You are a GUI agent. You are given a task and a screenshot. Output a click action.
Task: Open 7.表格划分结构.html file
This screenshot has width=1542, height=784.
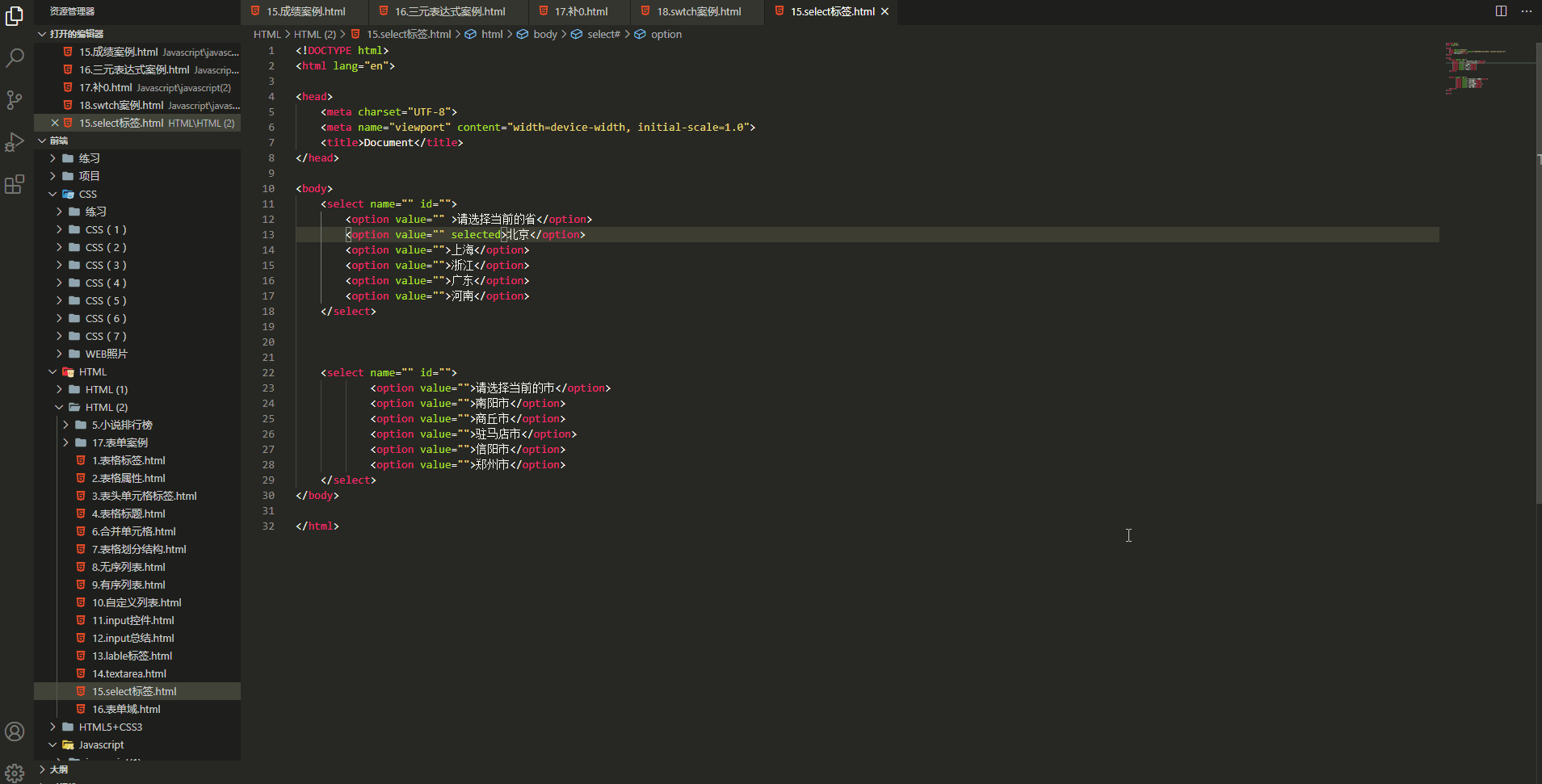[137, 549]
